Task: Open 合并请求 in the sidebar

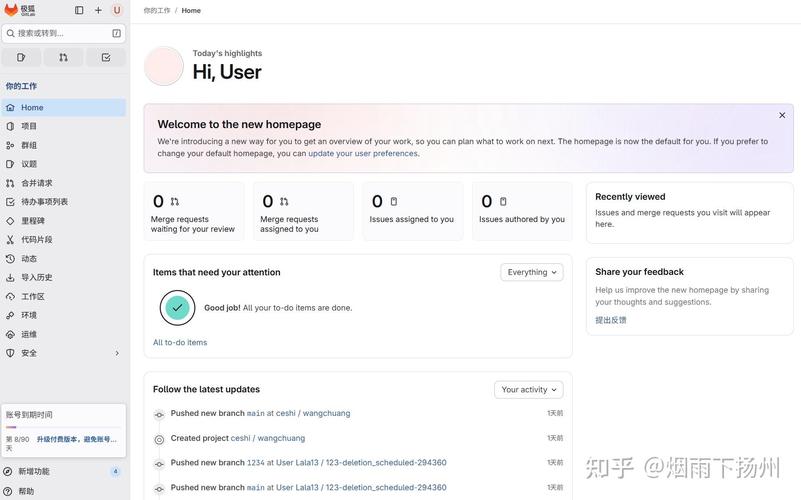Action: point(64,183)
